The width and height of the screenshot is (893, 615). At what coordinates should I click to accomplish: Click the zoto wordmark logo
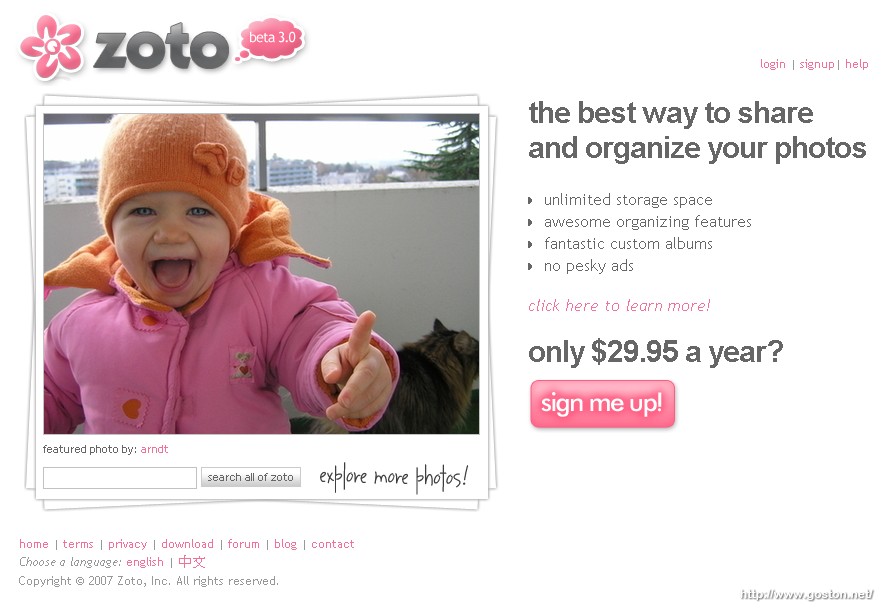161,48
